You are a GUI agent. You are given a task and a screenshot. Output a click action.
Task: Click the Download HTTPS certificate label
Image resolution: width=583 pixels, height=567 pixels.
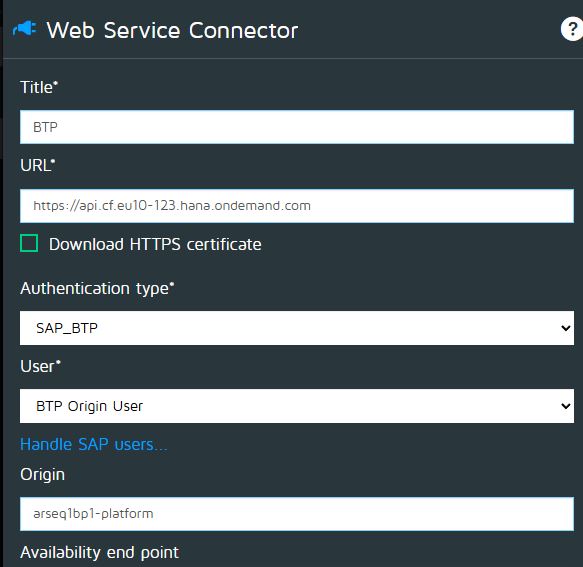coord(155,244)
